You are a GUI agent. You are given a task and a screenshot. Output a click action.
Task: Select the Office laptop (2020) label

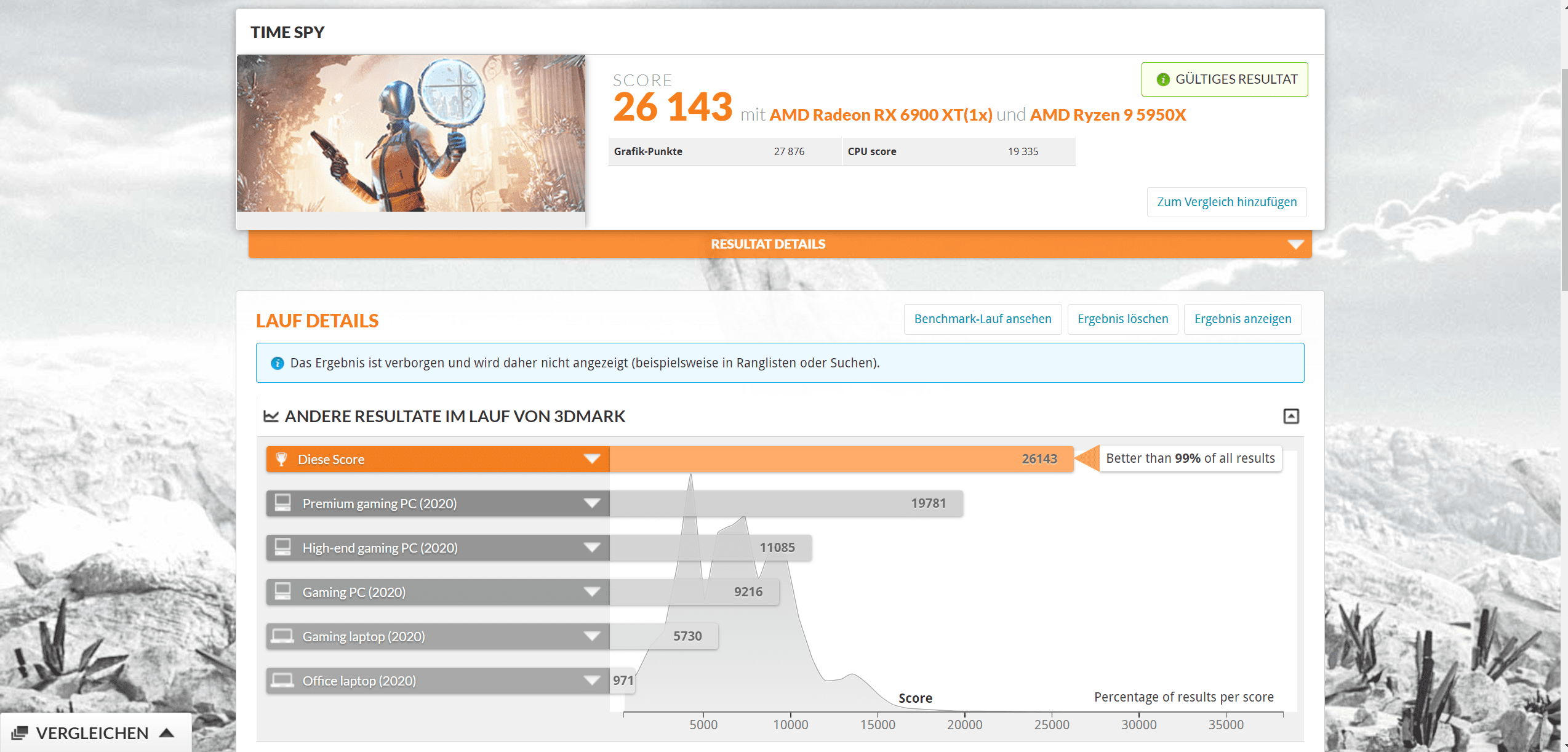pos(359,681)
